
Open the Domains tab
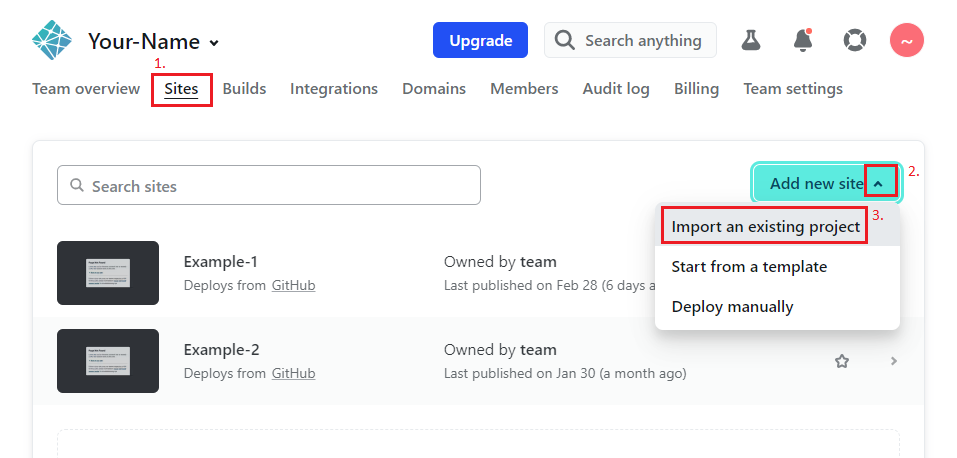tap(434, 89)
